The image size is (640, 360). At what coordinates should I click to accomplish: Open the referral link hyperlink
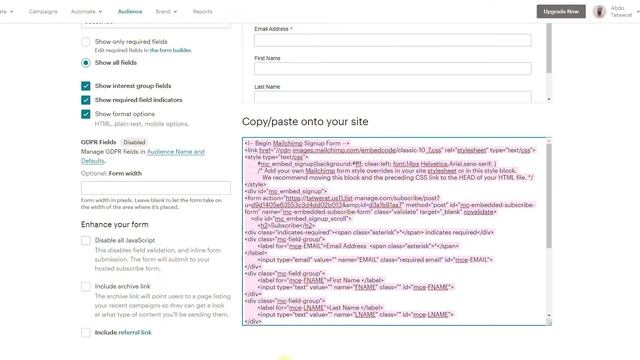point(135,333)
